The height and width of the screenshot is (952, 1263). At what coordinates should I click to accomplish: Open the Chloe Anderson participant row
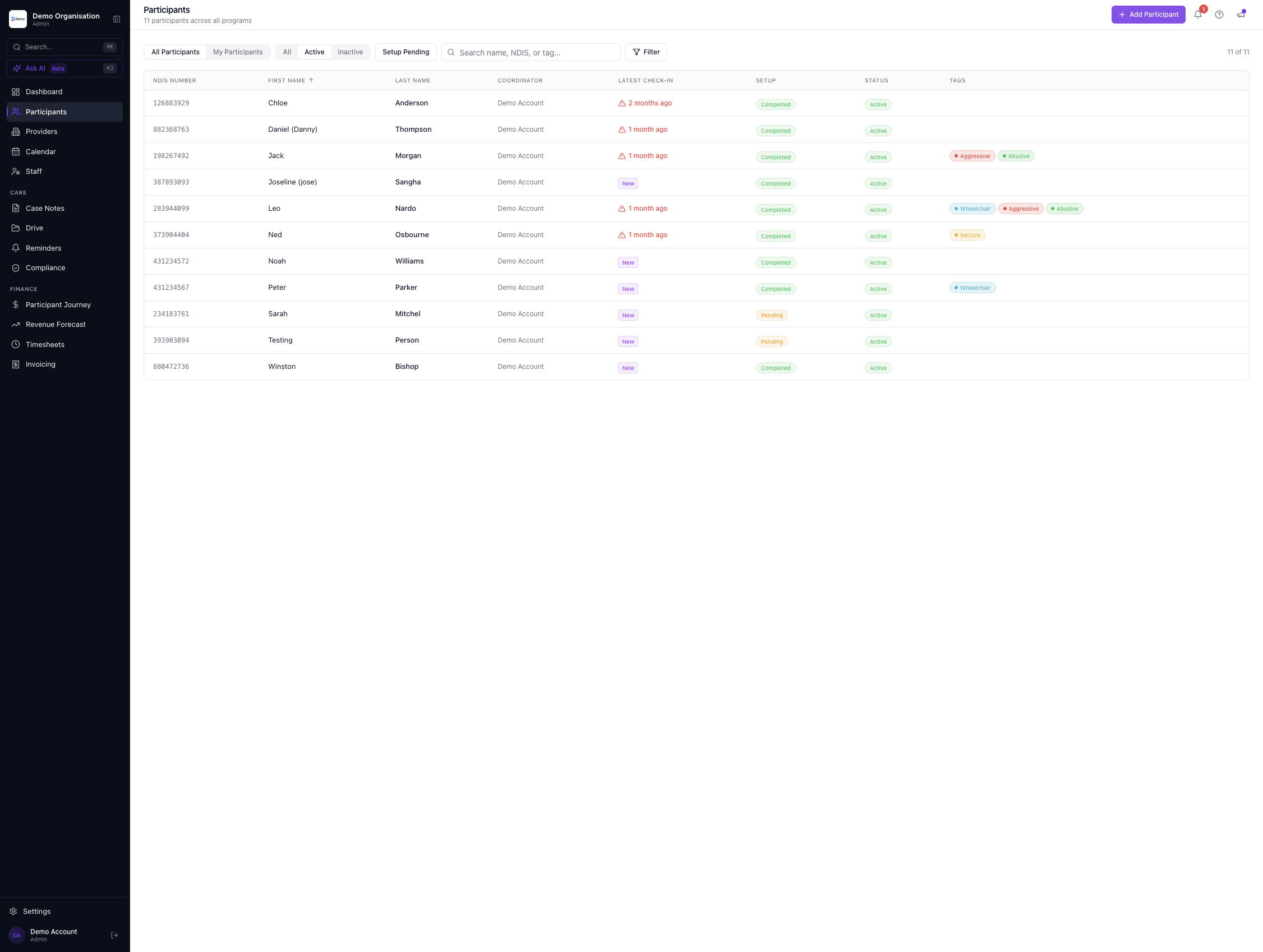click(x=696, y=103)
